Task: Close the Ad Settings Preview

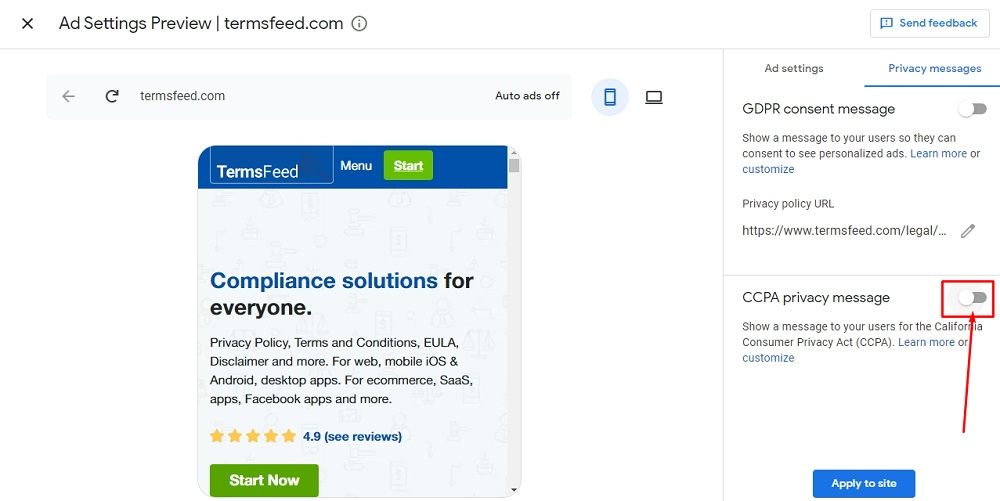Action: [x=27, y=24]
